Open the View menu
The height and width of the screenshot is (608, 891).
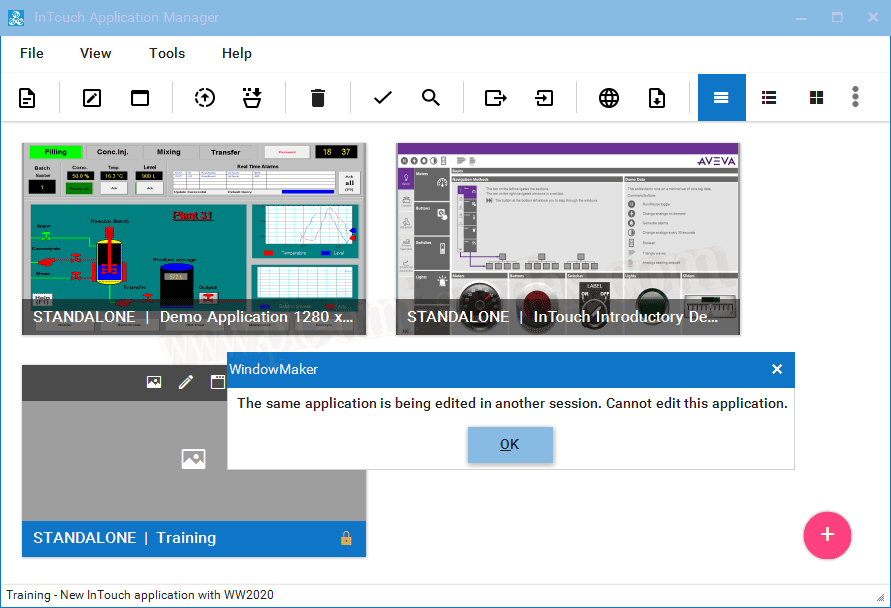coord(96,53)
